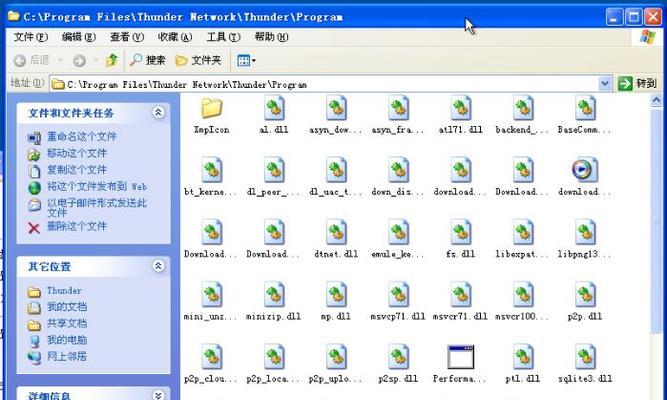Select the msvcr71.dll file icon
Viewport: 667px width, 400px height.
click(461, 294)
